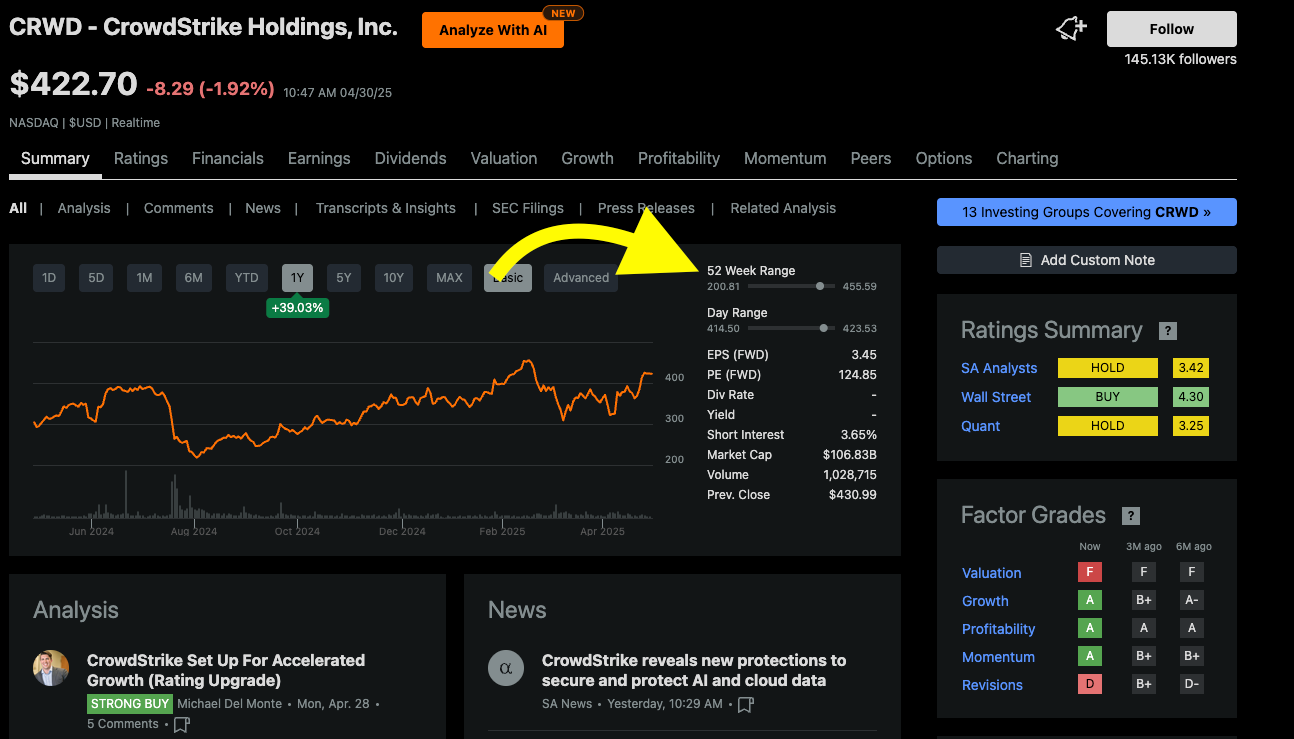Click the Follow button

pos(1172,29)
